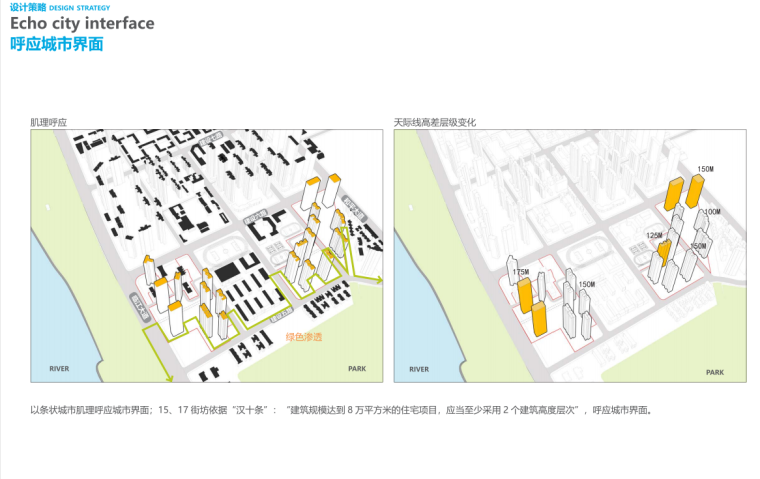The width and height of the screenshot is (760, 479).
Task: Click the 100M height label
Action: point(712,212)
